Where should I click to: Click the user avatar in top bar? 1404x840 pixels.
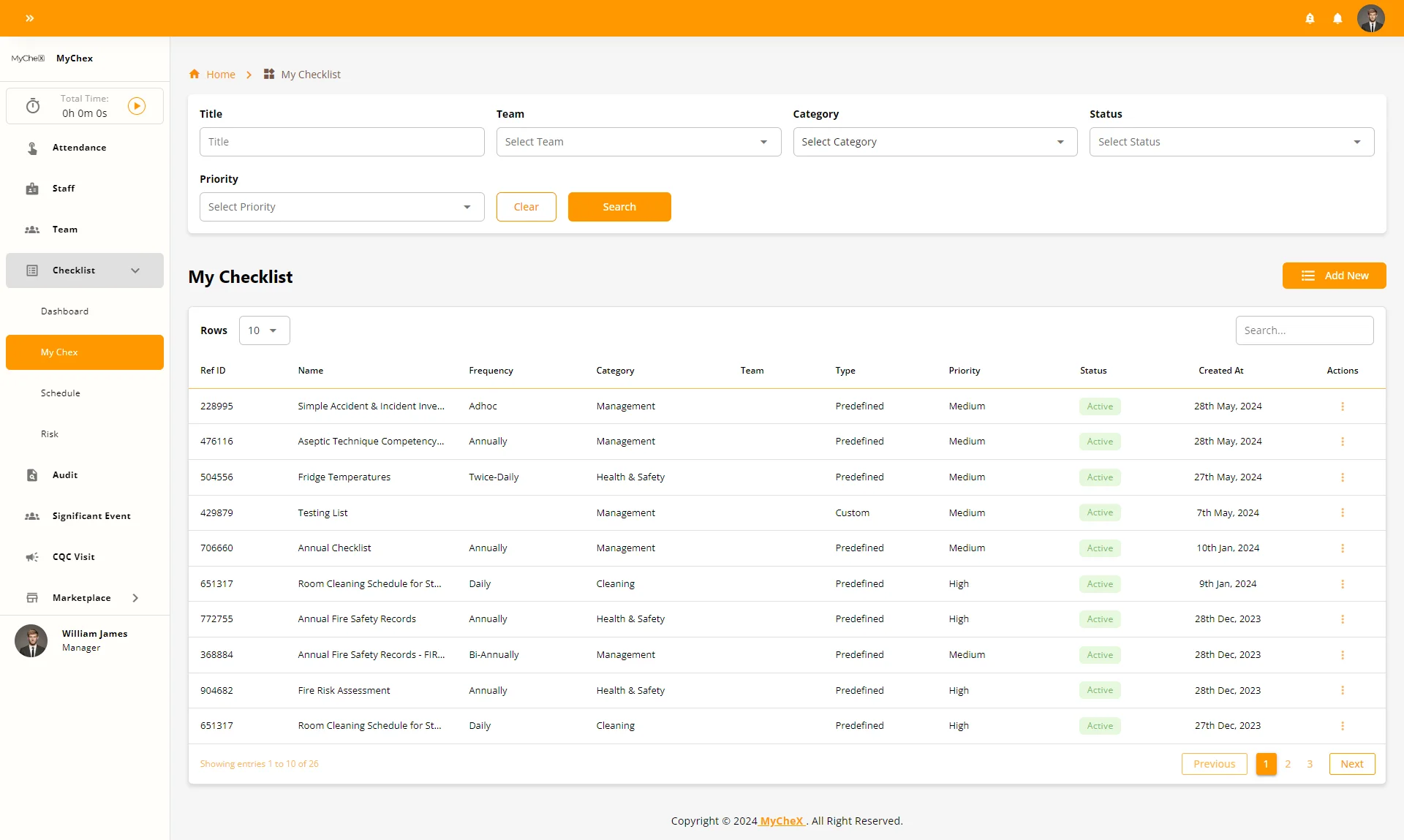(1370, 18)
